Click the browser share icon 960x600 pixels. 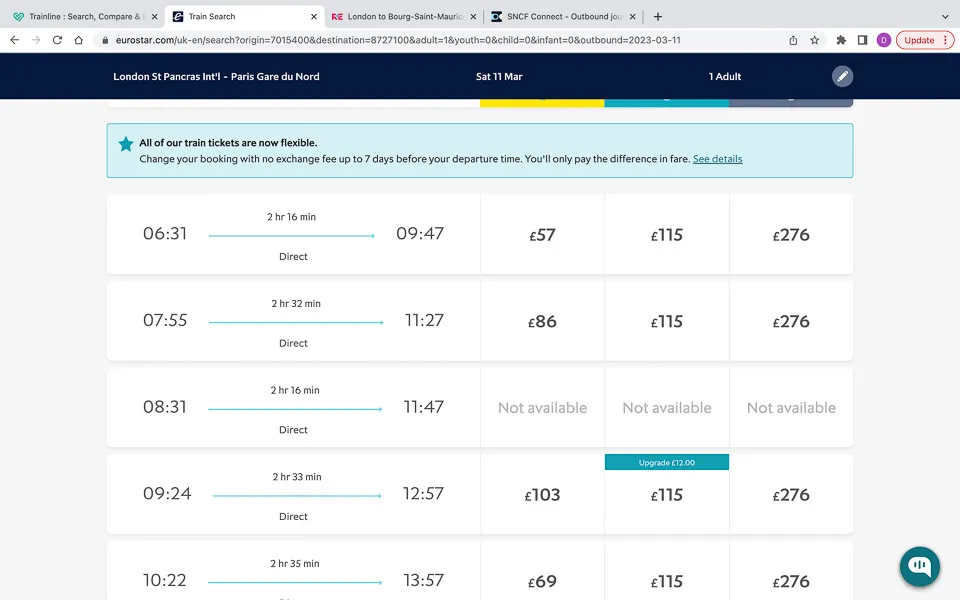click(x=793, y=40)
